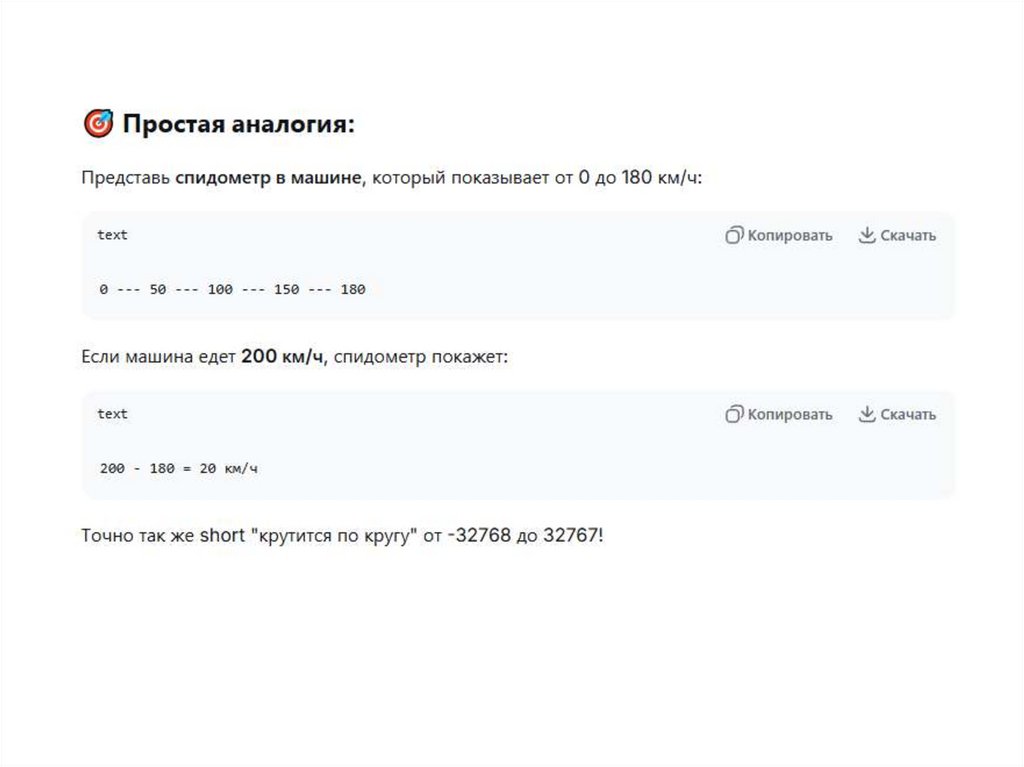This screenshot has height=767, width=1024.
Task: Click the target emoji beside the heading
Action: 97,124
